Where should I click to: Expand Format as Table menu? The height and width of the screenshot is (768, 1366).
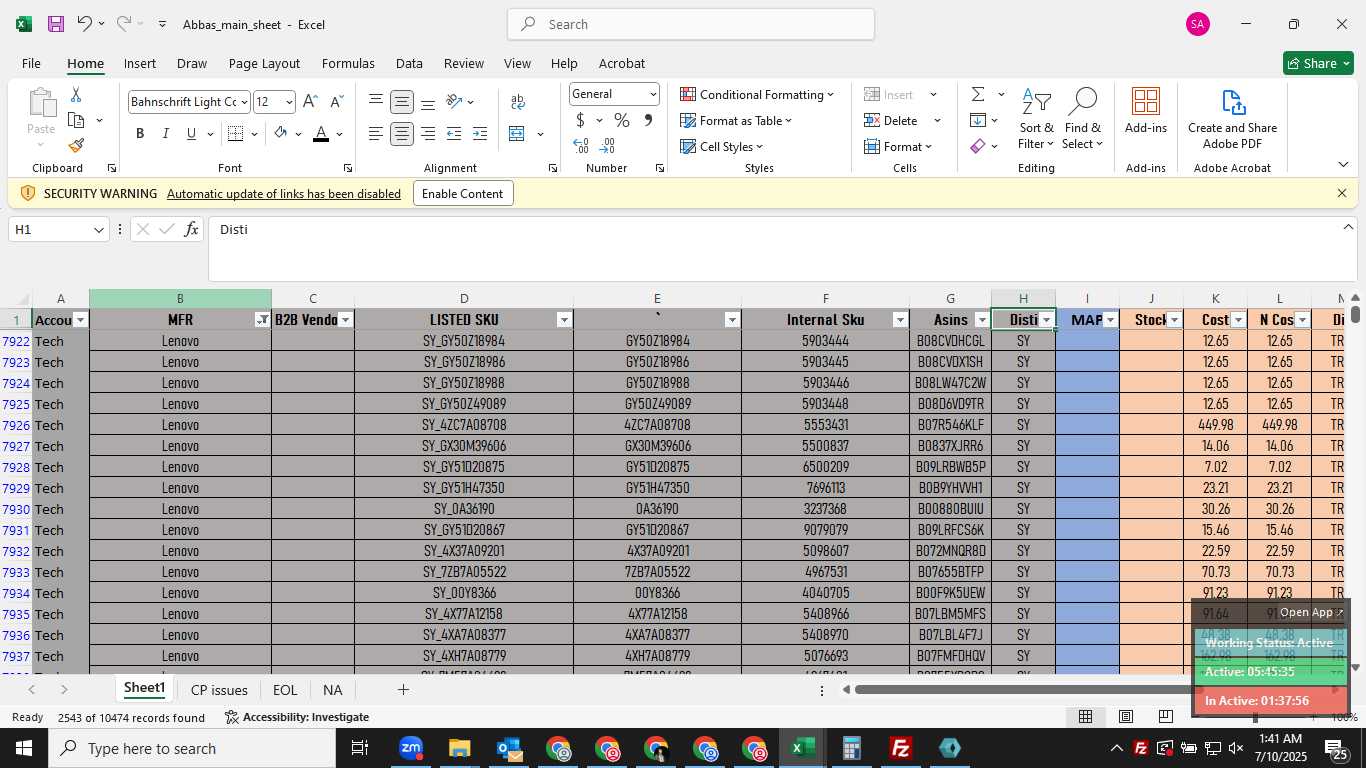click(x=736, y=120)
